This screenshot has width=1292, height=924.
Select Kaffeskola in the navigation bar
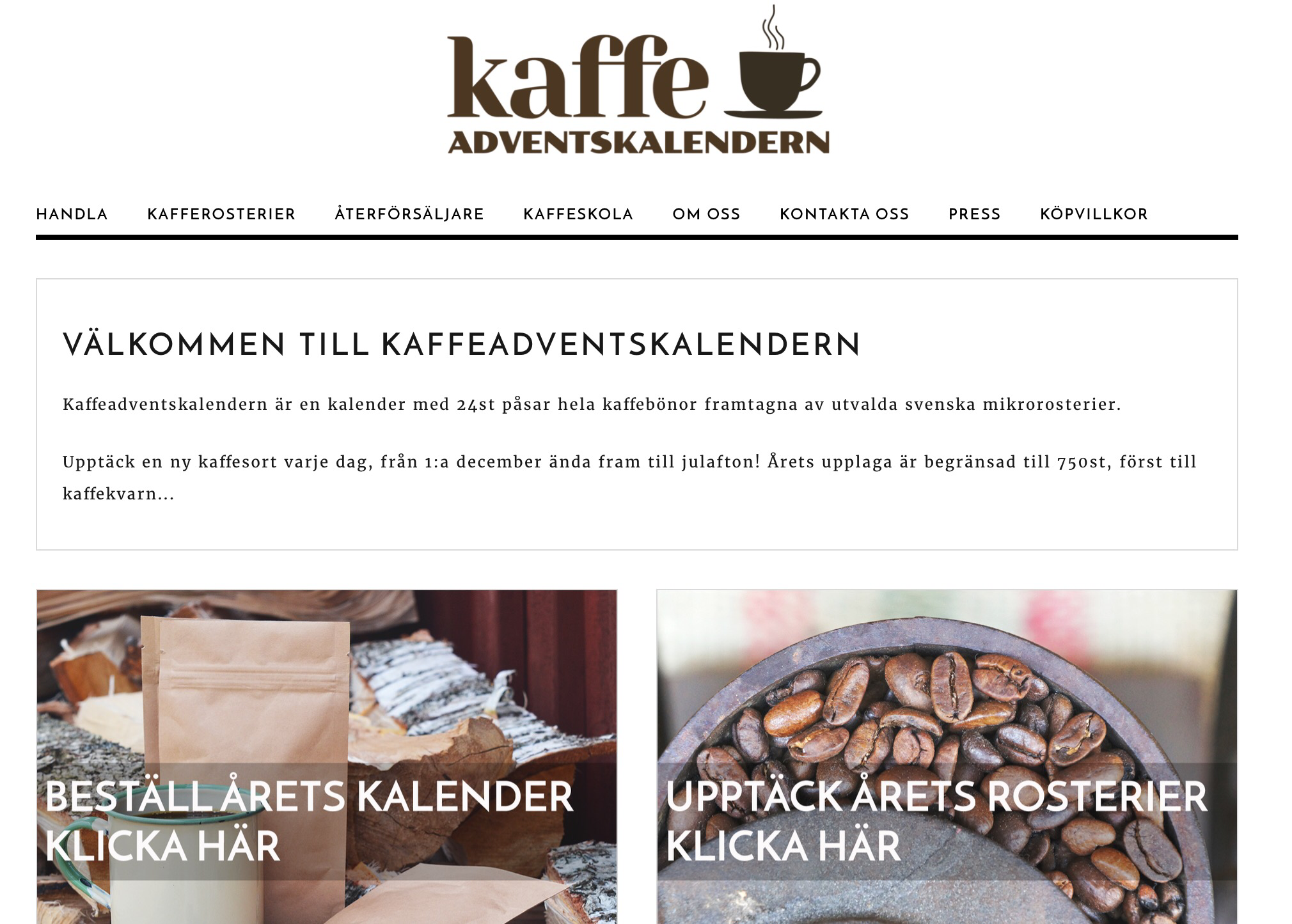click(578, 214)
